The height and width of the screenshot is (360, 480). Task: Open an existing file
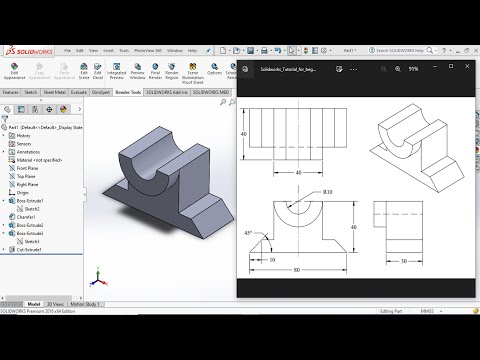pos(237,51)
